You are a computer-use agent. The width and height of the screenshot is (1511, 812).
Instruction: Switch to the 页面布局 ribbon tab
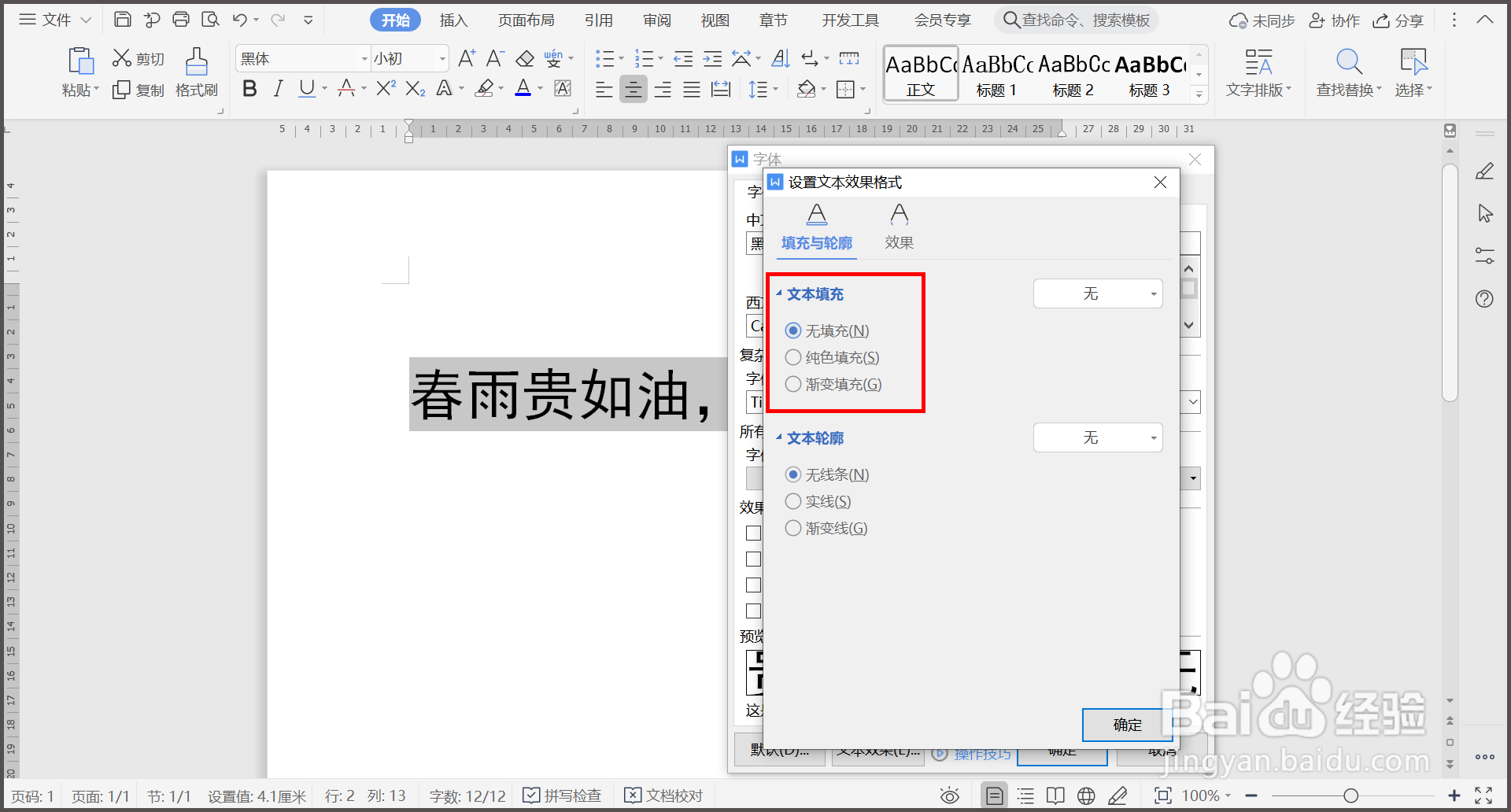click(526, 20)
